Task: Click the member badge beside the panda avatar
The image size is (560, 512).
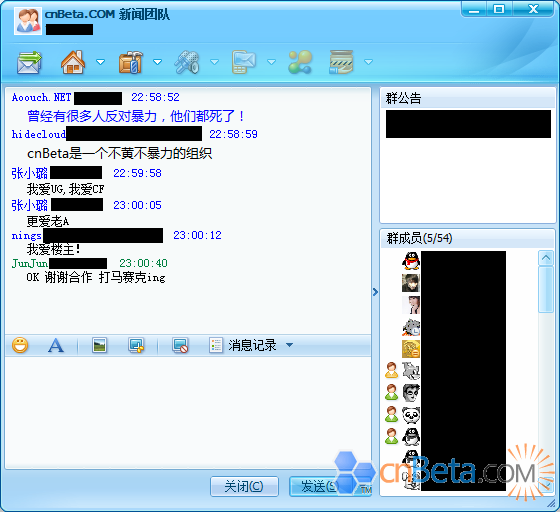Action: (x=391, y=414)
